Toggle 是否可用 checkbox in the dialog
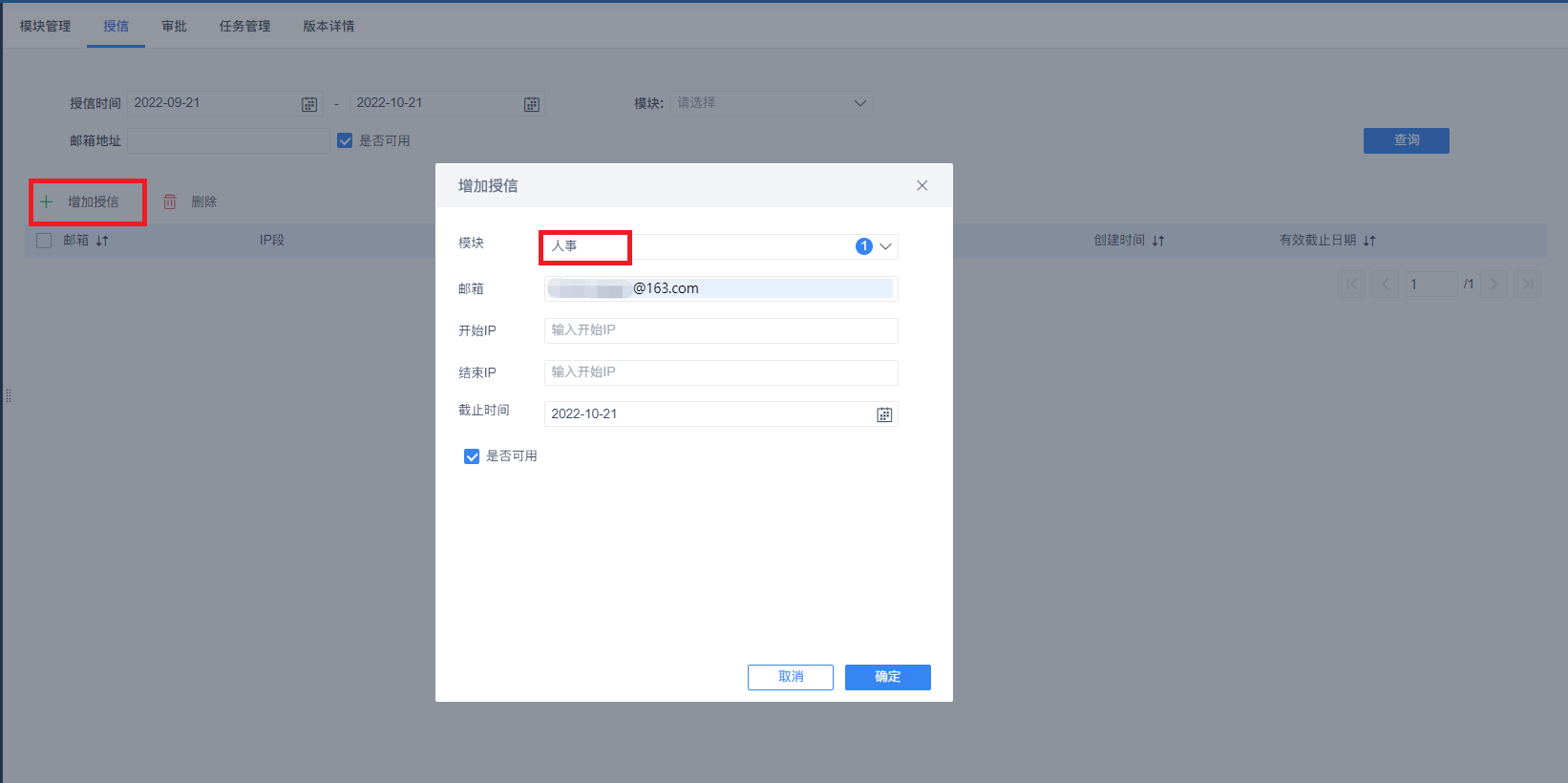Screen dimensions: 1568x783 click(472, 456)
